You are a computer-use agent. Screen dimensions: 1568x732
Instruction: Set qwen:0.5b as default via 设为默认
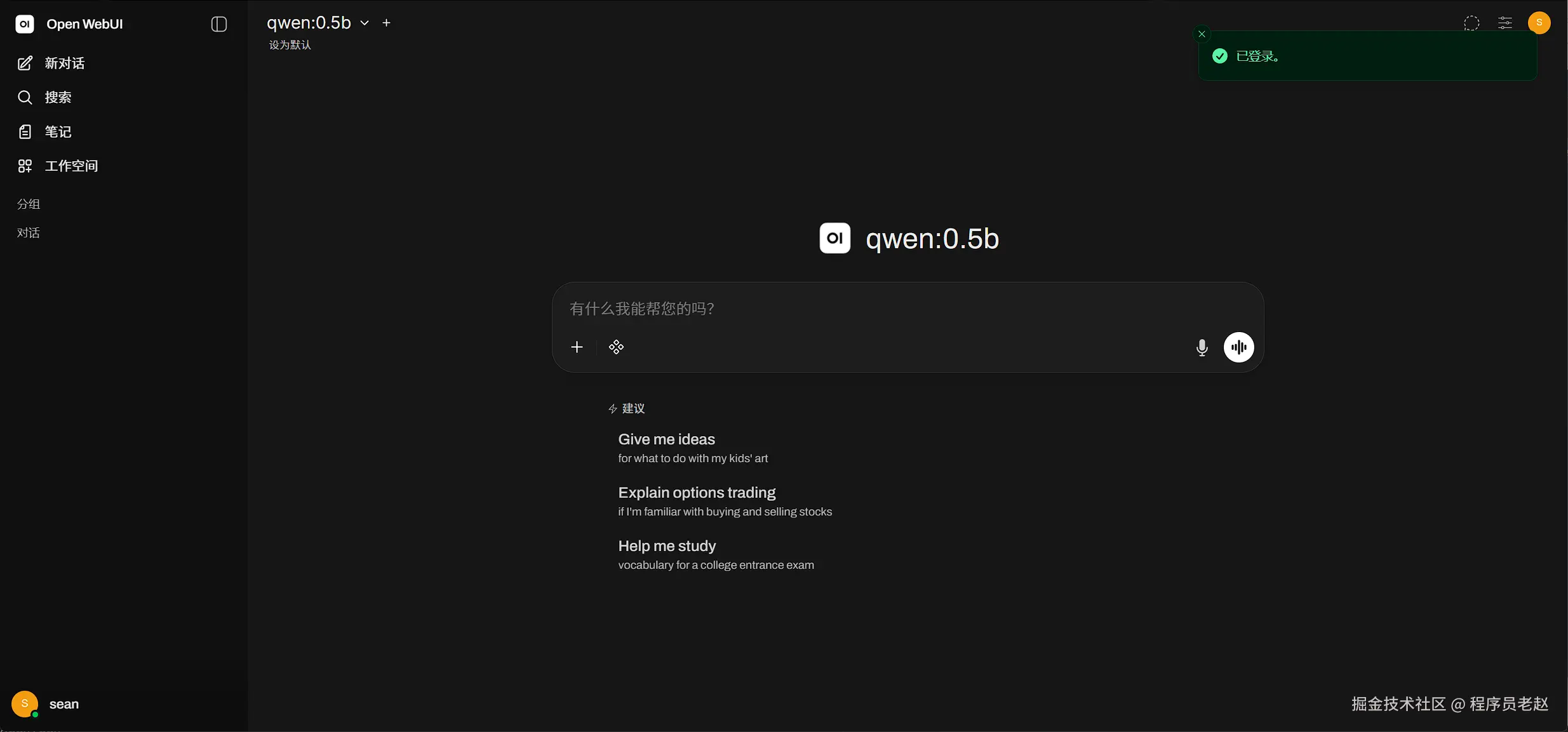[290, 44]
